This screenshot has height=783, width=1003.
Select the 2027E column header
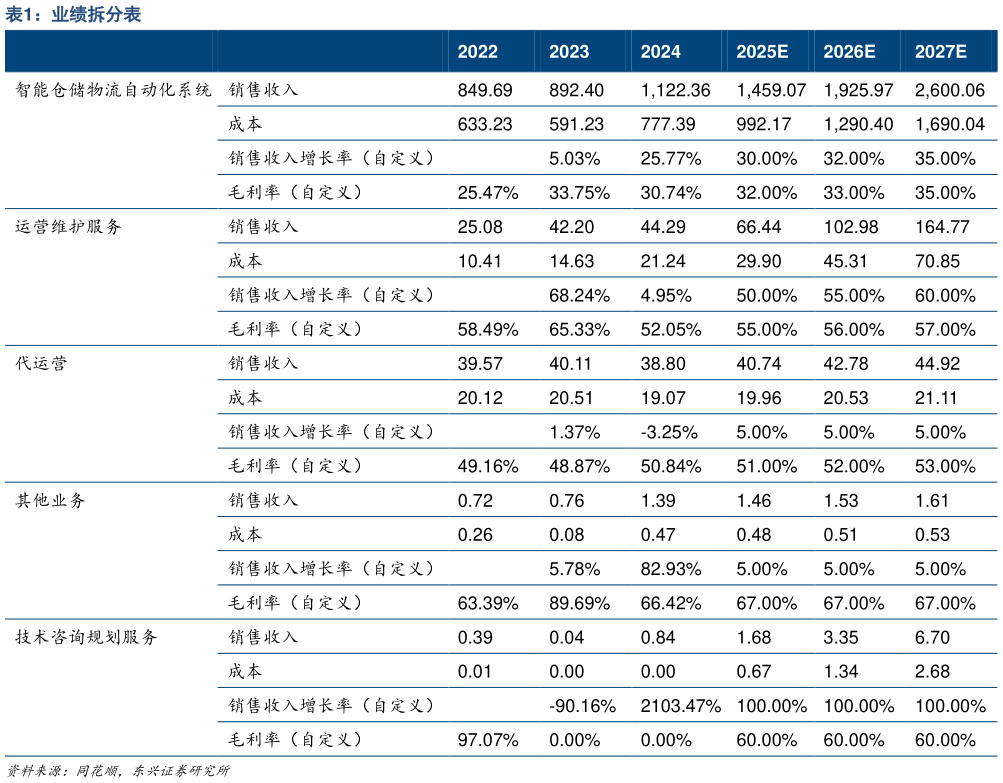click(x=940, y=52)
